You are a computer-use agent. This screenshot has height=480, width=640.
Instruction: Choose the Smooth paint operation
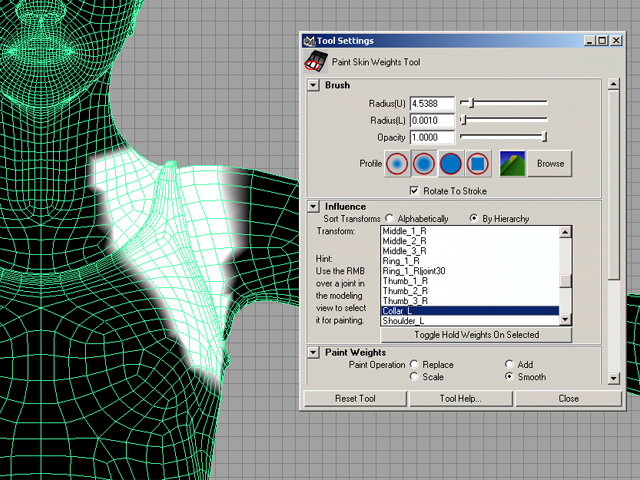coord(509,376)
